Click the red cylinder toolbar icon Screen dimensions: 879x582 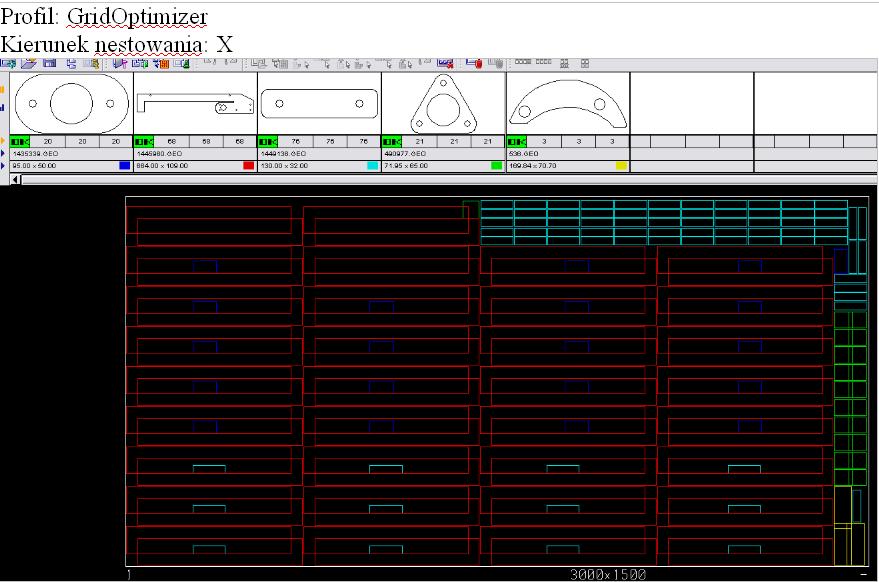pyautogui.click(x=474, y=63)
